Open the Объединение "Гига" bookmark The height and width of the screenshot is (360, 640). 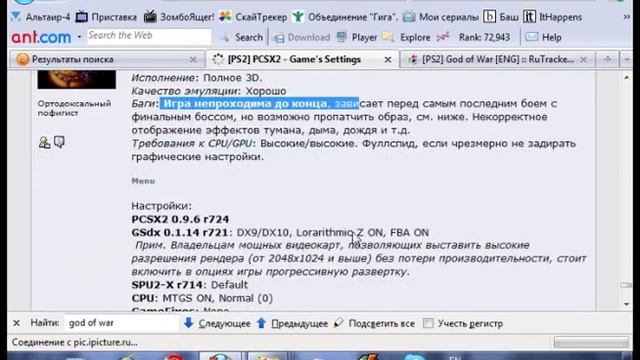[x=345, y=17]
